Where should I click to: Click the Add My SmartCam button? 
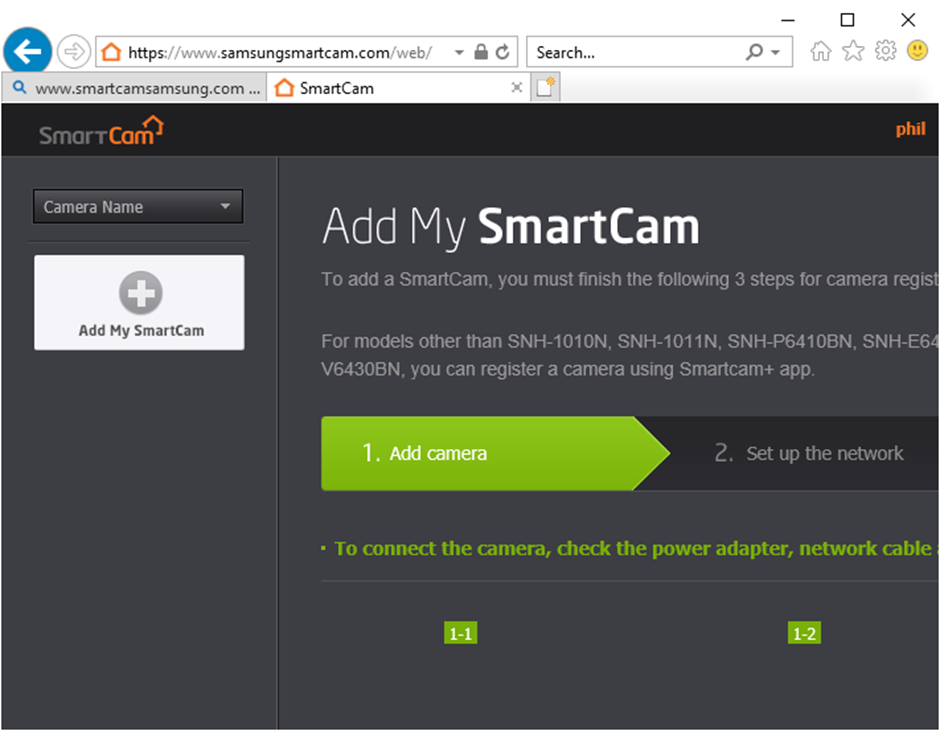pyautogui.click(x=139, y=303)
